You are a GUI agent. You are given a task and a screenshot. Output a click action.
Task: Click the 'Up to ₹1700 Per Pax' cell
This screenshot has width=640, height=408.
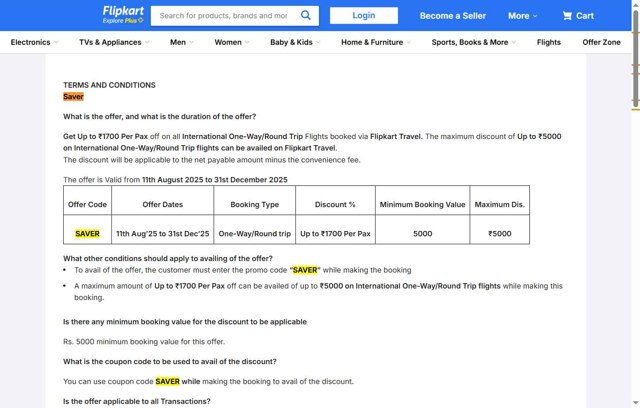[336, 234]
